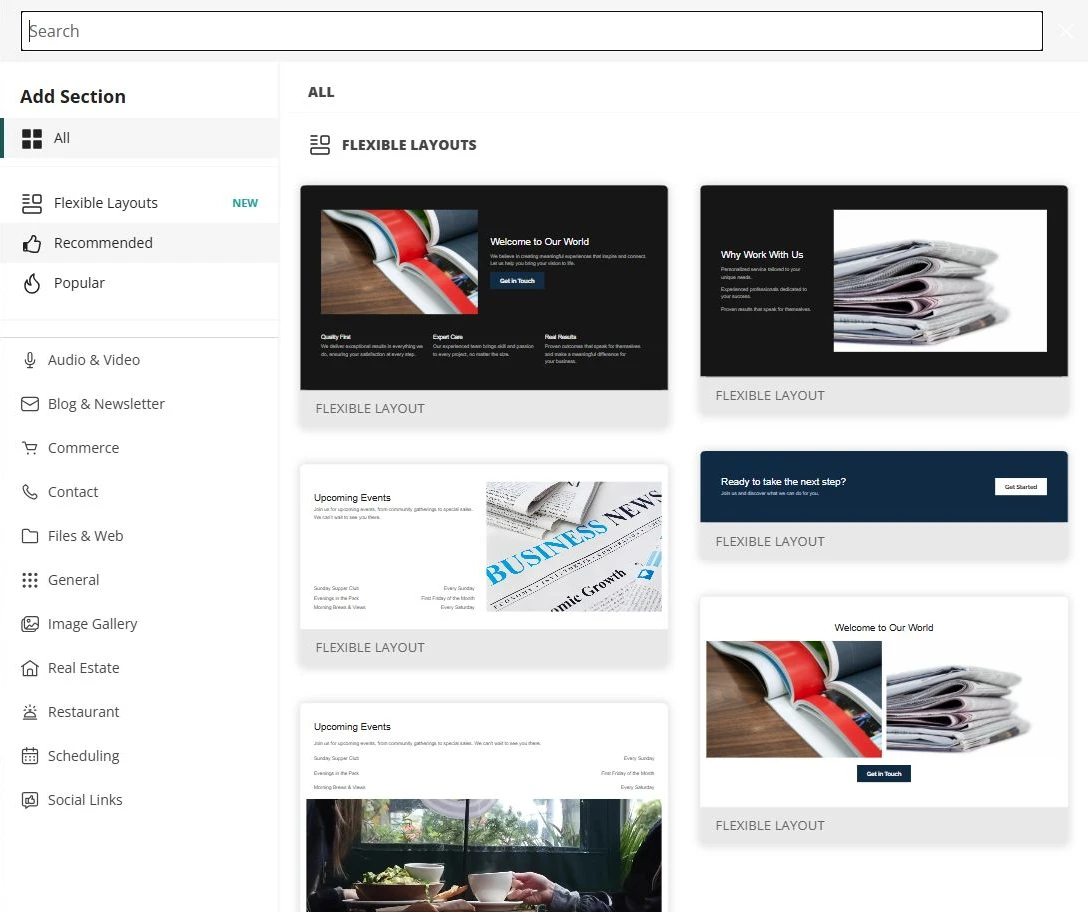Viewport: 1088px width, 912px height.
Task: Click the Search input field
Action: tap(532, 31)
